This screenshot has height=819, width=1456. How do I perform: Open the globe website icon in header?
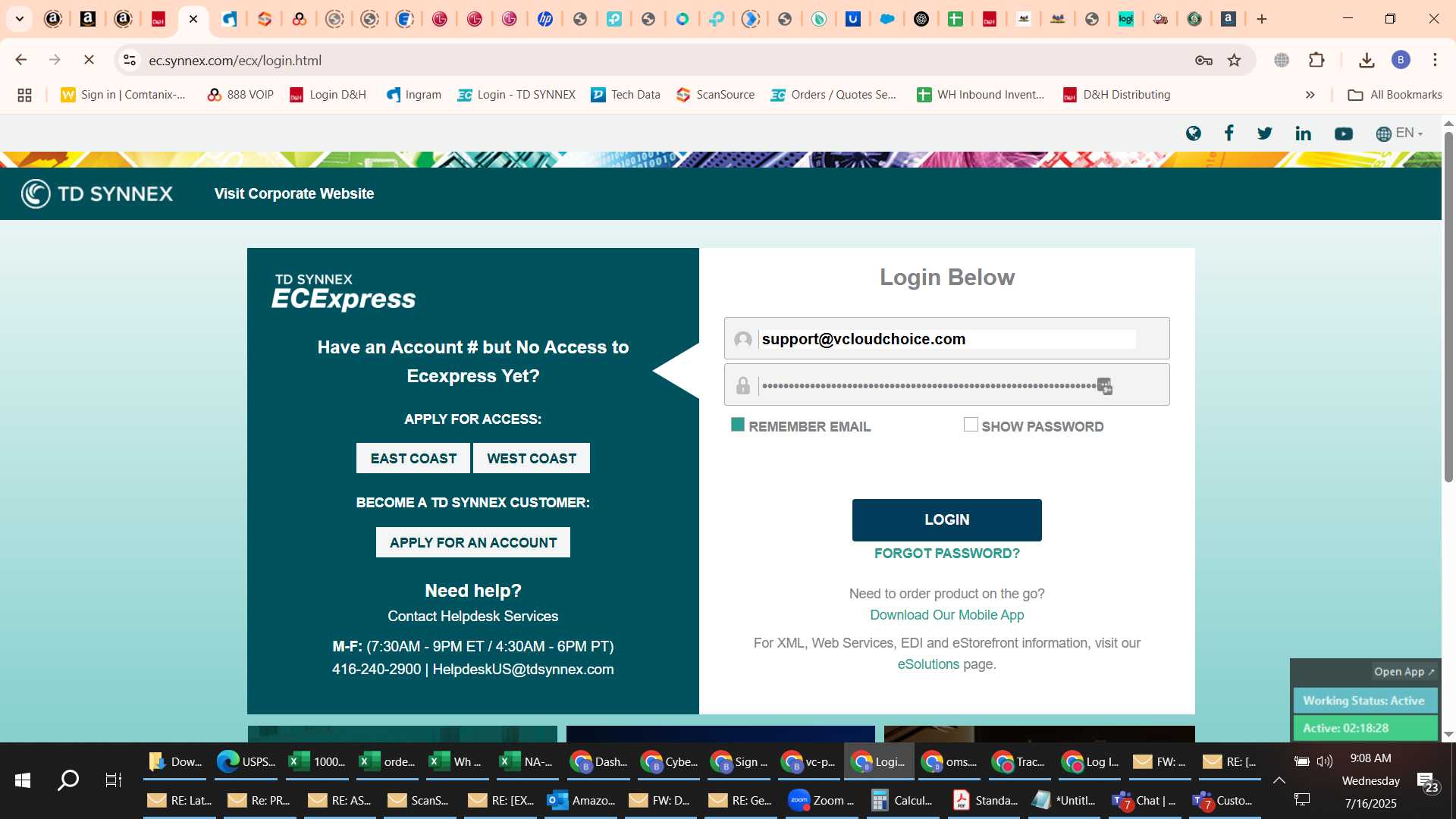(1194, 133)
